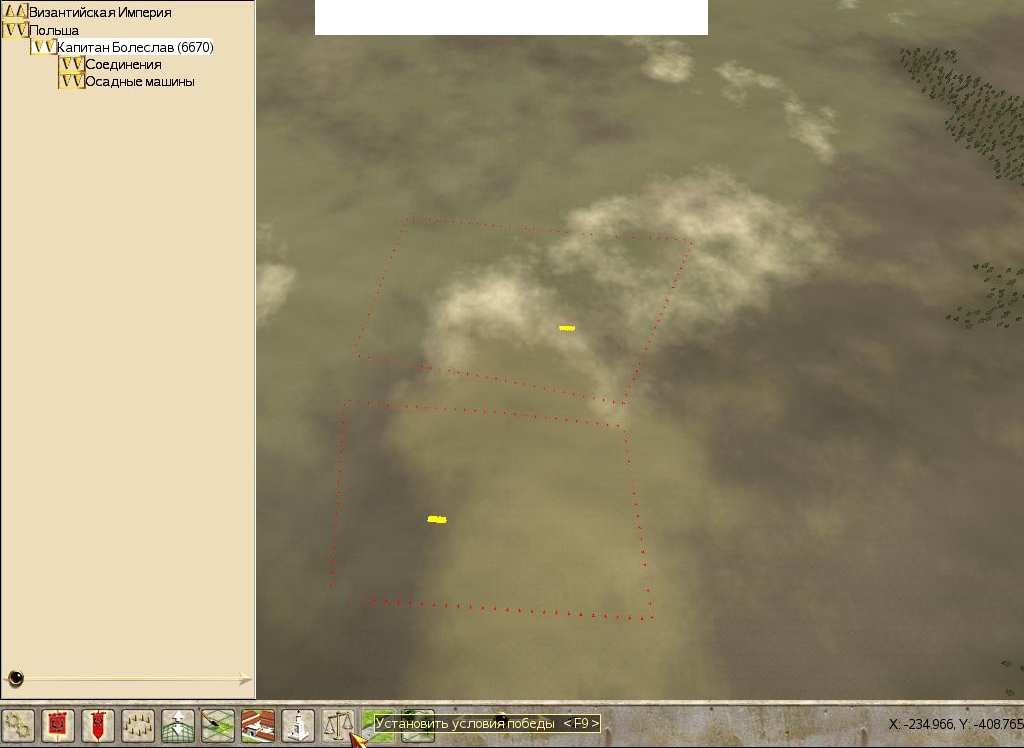Select the red banner icon with pointed shield

[x=98, y=724]
